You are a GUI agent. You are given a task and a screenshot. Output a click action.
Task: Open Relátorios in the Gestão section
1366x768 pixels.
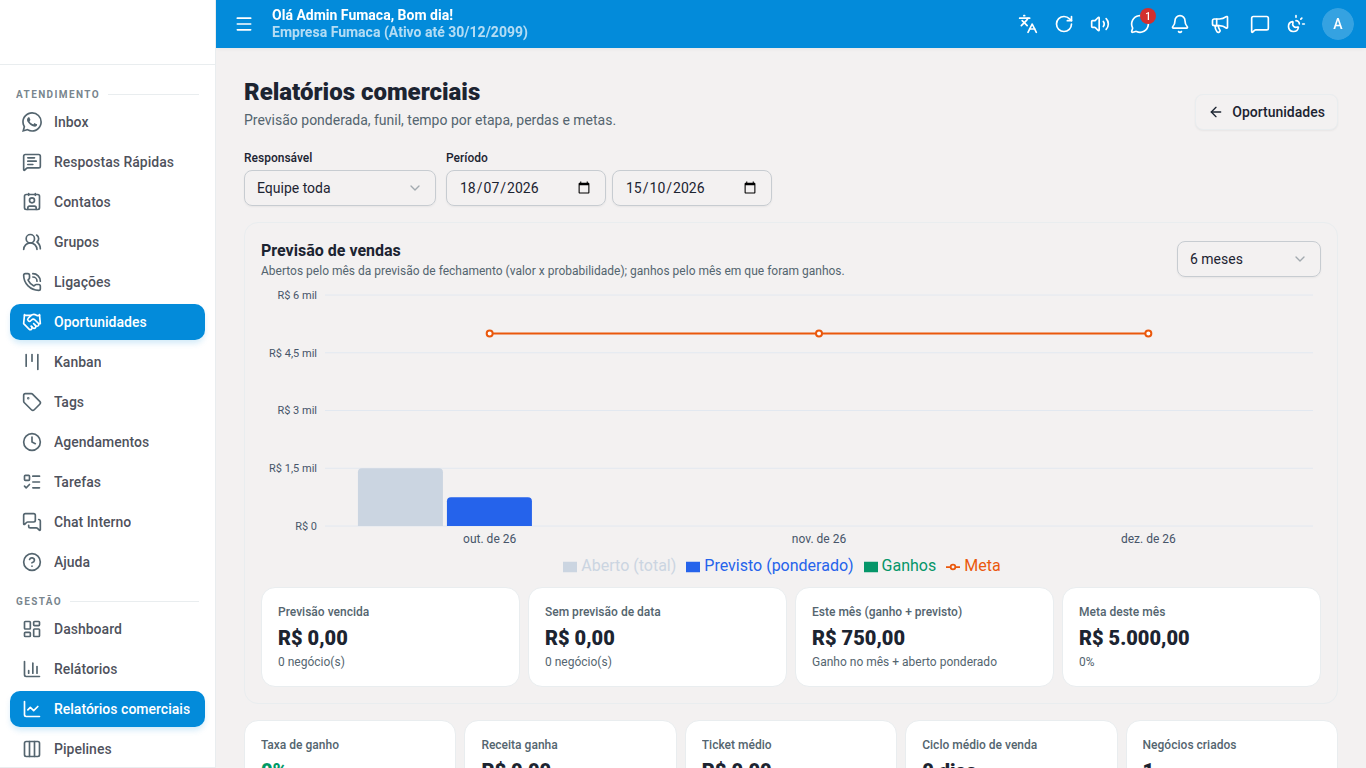(108, 669)
